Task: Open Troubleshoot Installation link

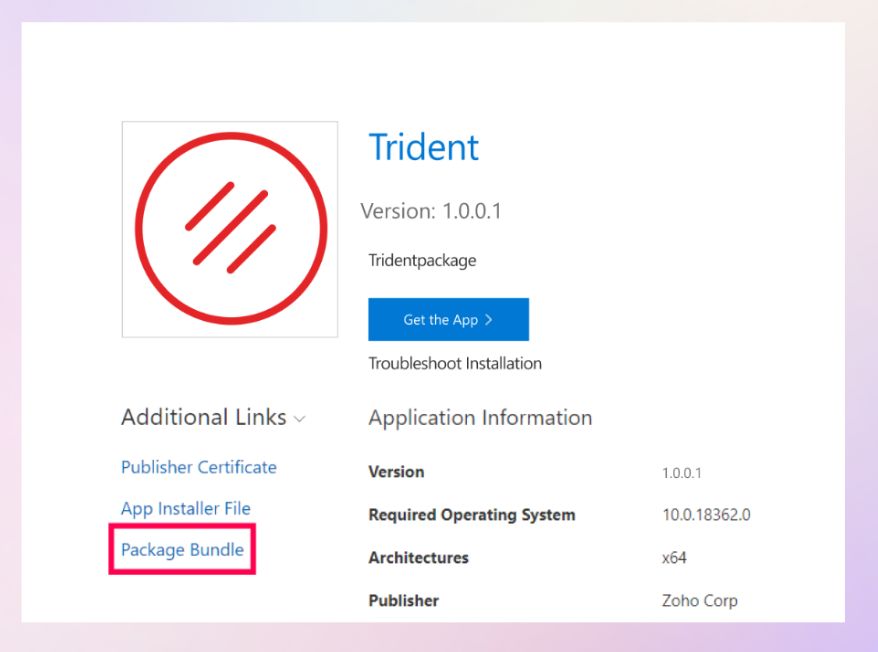Action: [455, 364]
